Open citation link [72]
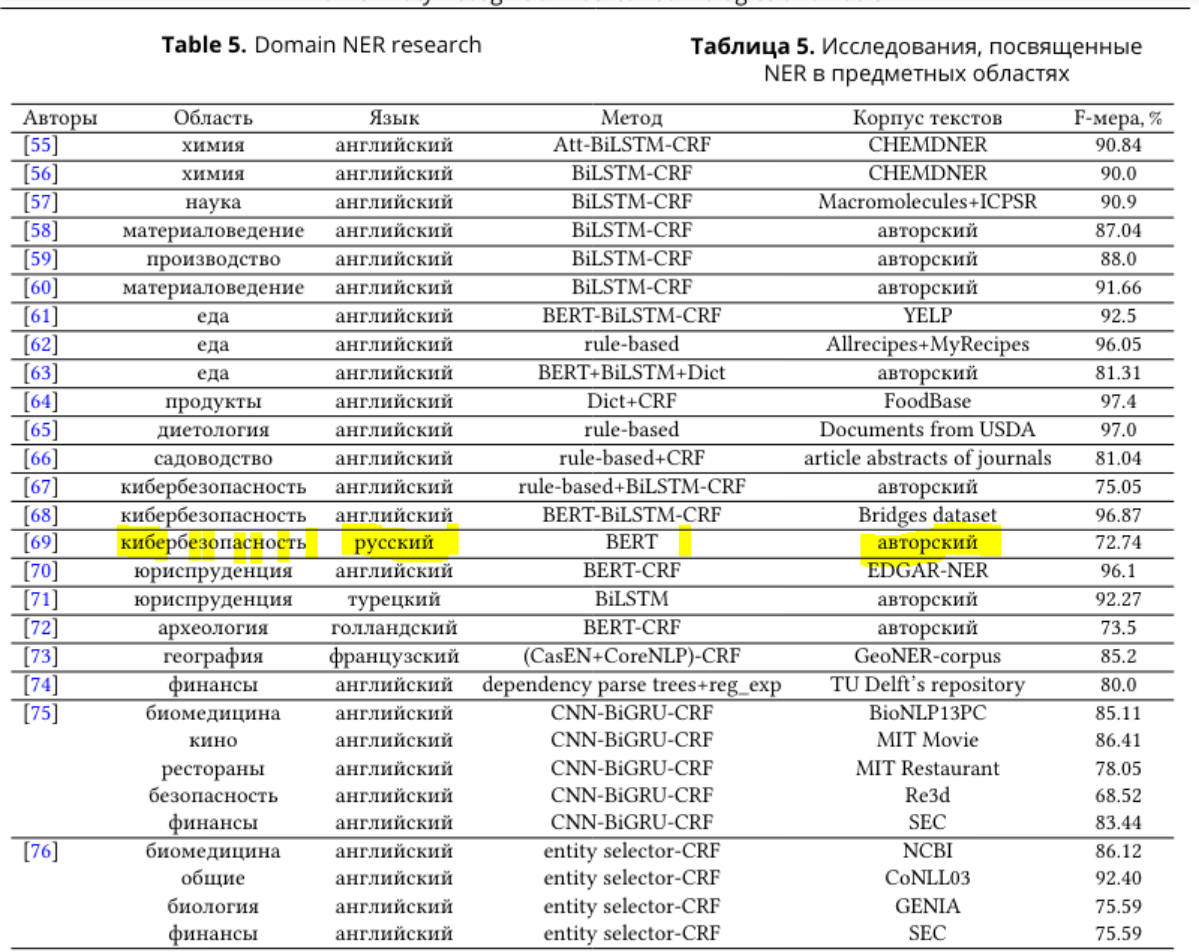Image resolution: width=1199 pixels, height=952 pixels. pos(41,628)
